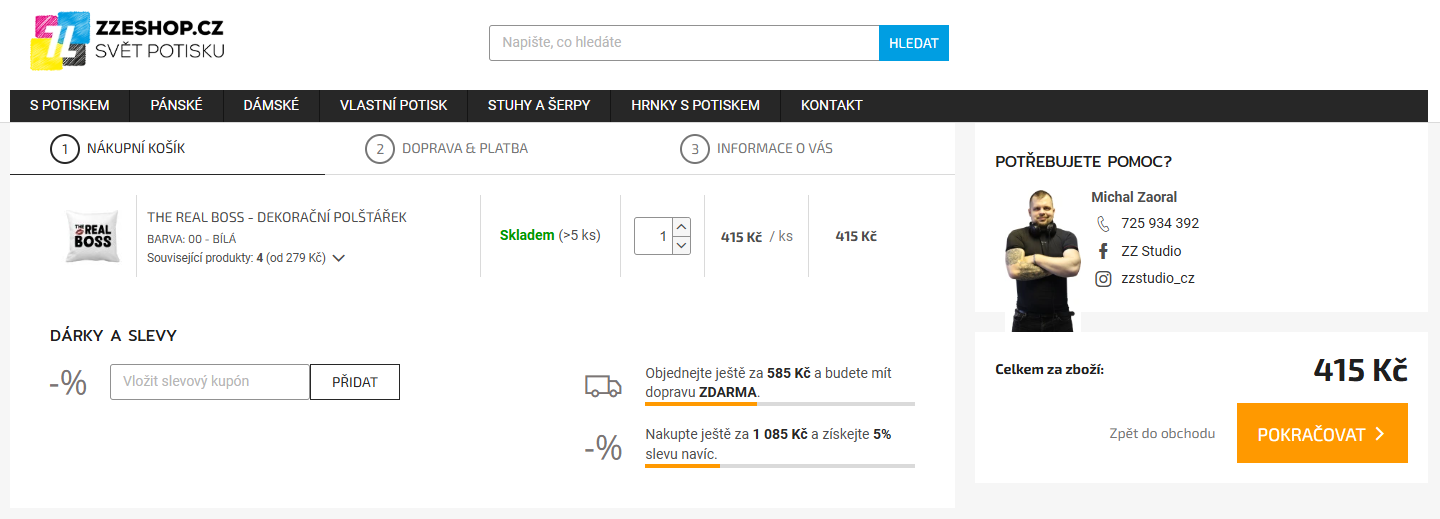Open the Pánské menu
The image size is (1440, 519).
coord(176,105)
